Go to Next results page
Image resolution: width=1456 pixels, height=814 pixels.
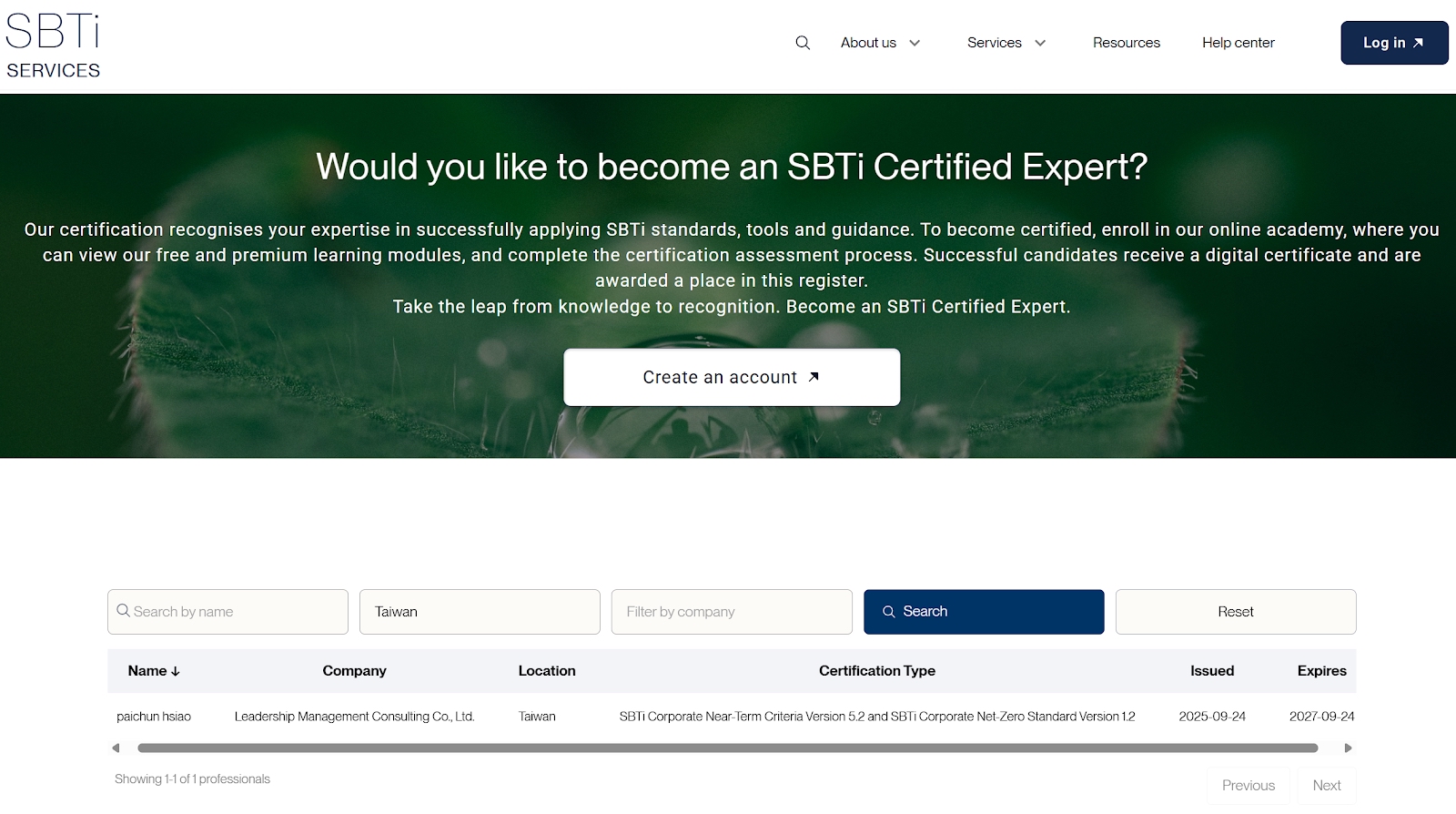coord(1326,785)
